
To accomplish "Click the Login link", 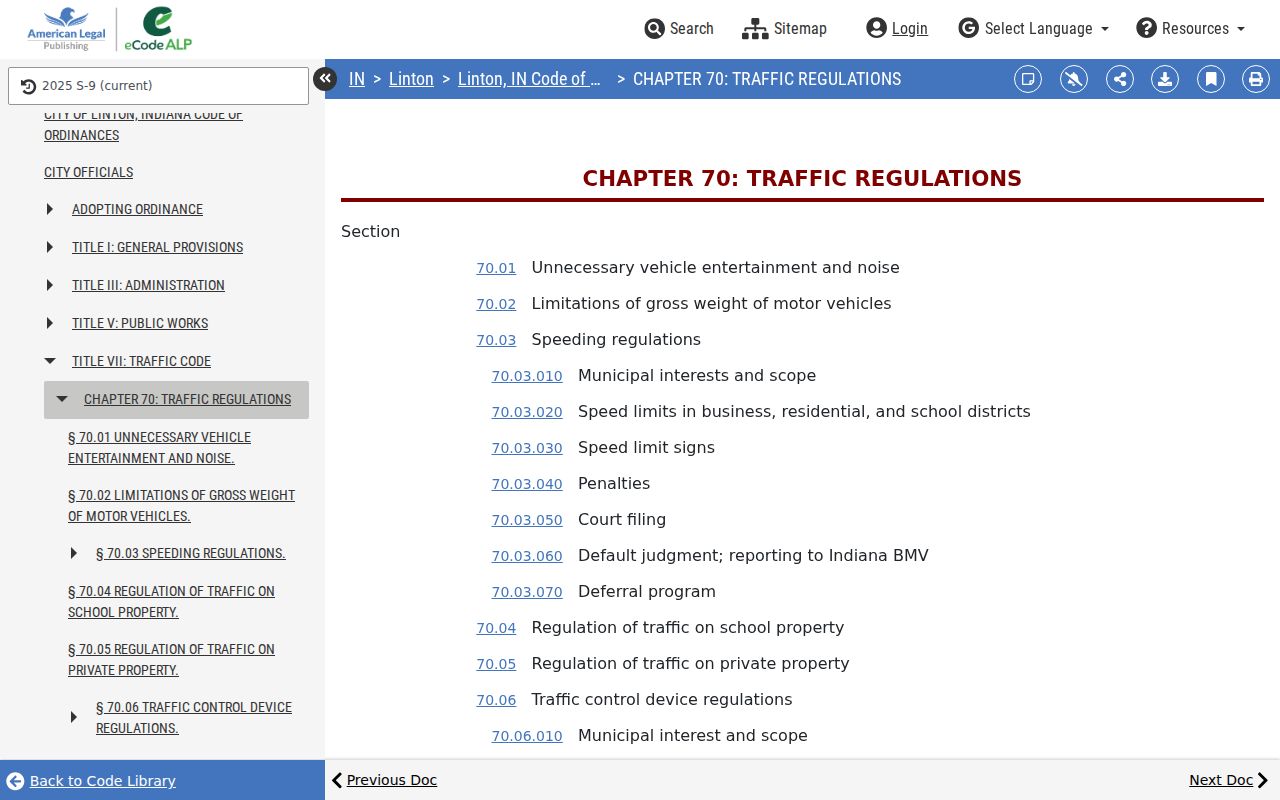I will 897,28.
